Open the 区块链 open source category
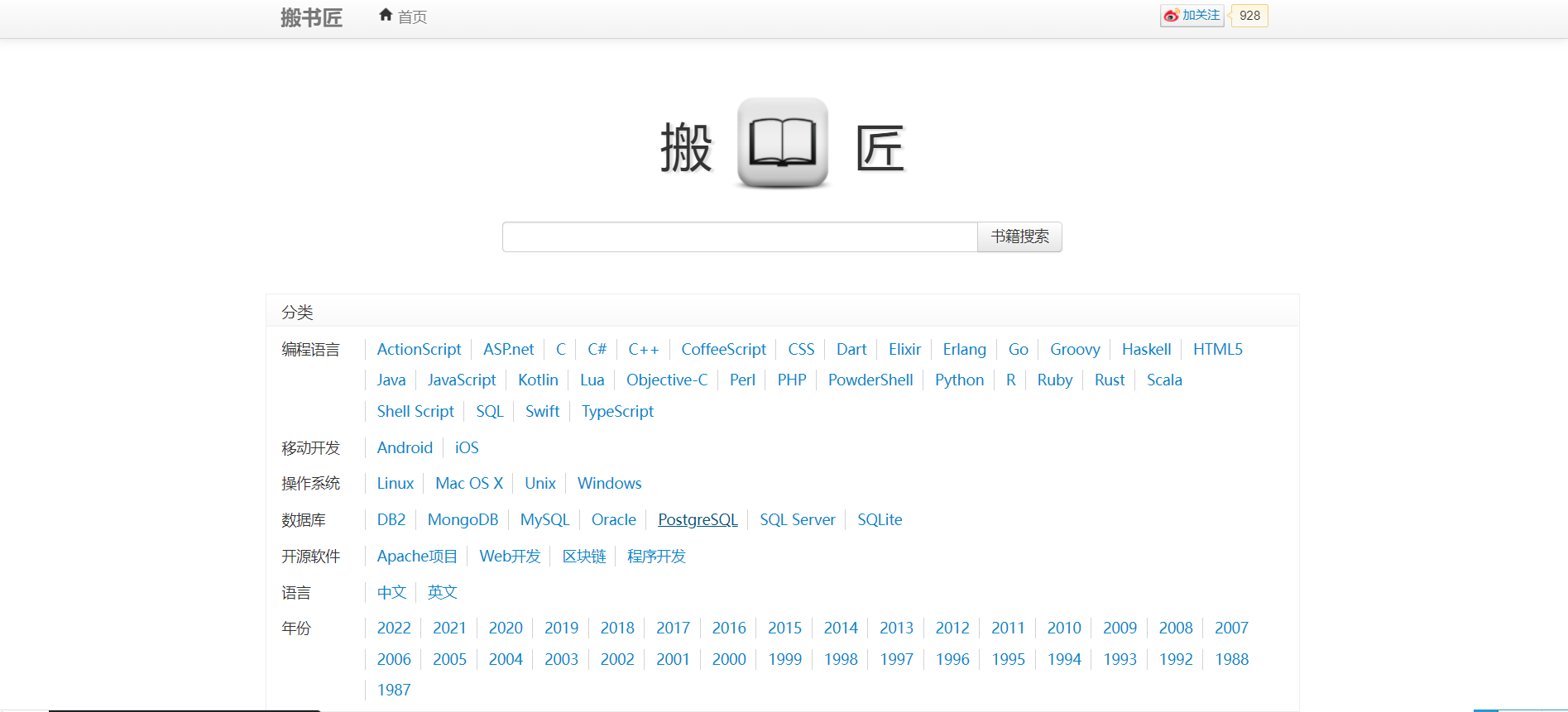This screenshot has height=712, width=1568. coord(584,557)
